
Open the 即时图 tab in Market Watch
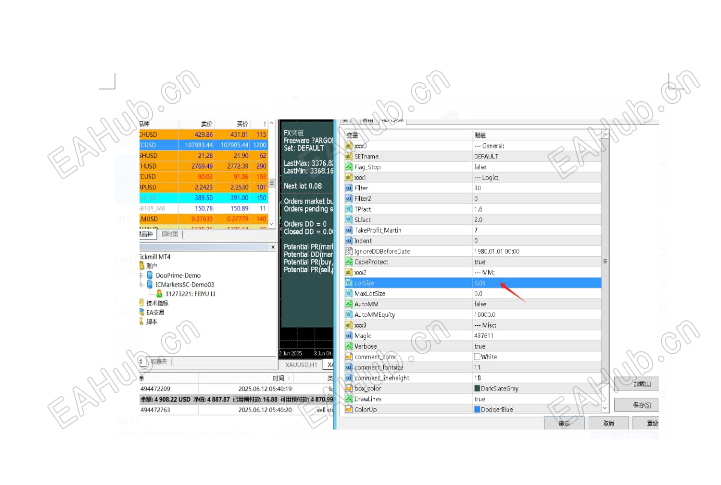(170, 234)
